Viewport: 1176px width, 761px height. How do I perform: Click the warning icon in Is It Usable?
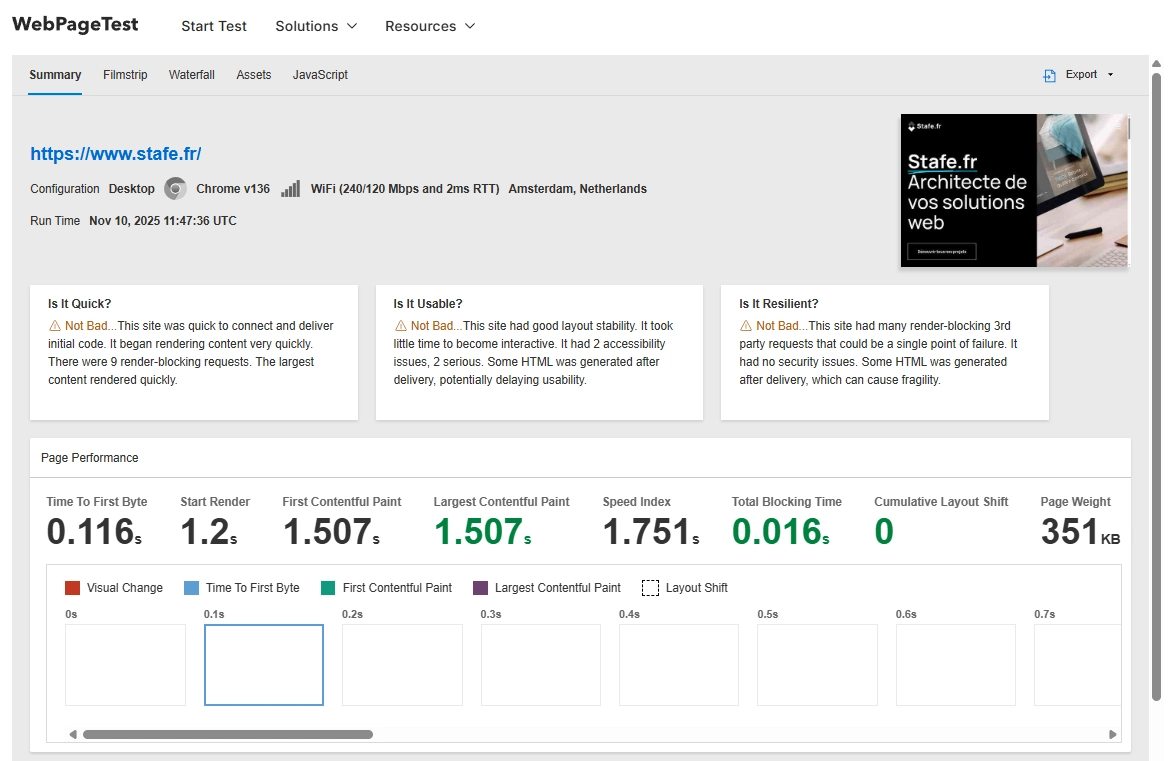pyautogui.click(x=400, y=324)
